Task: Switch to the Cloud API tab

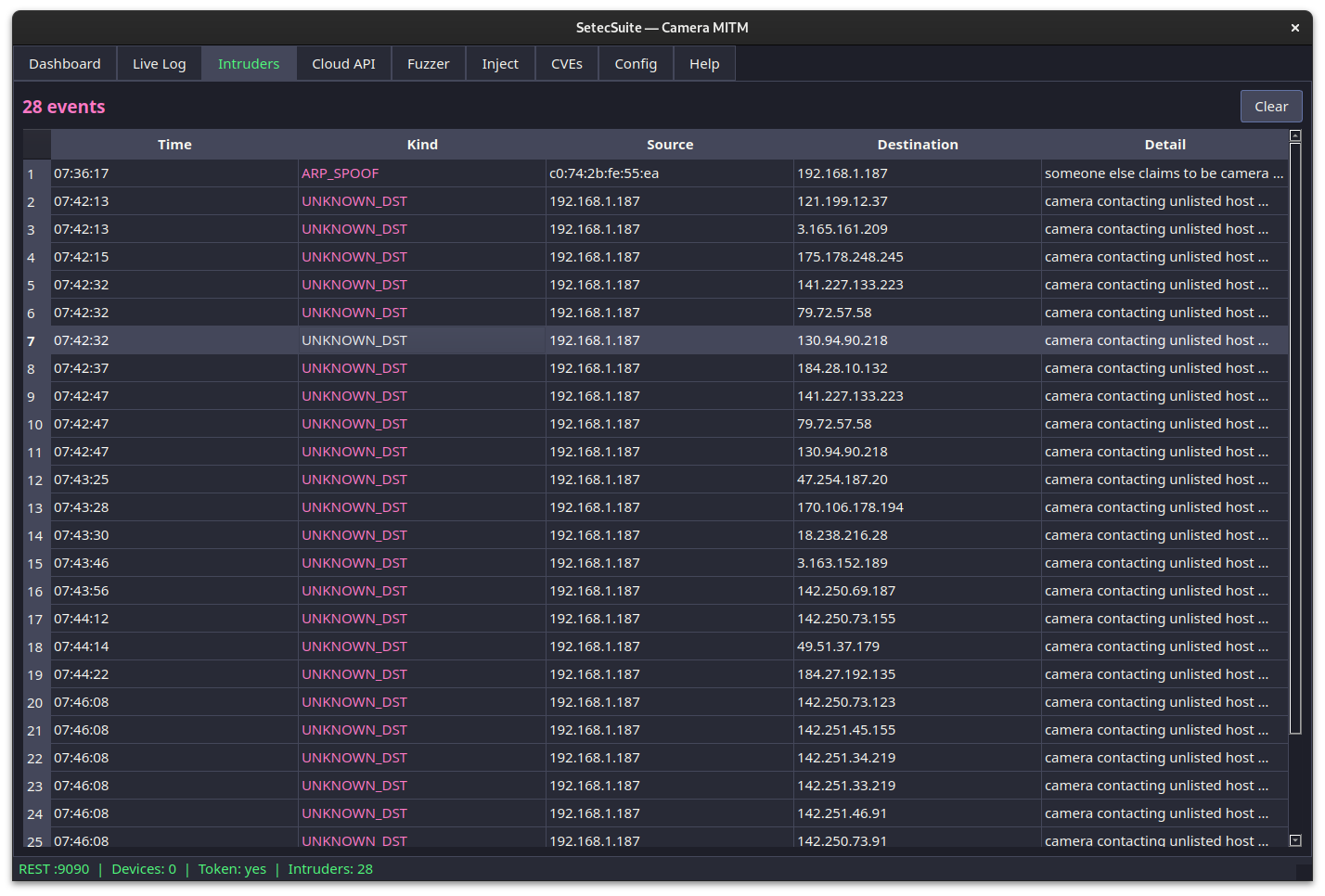Action: (x=343, y=63)
